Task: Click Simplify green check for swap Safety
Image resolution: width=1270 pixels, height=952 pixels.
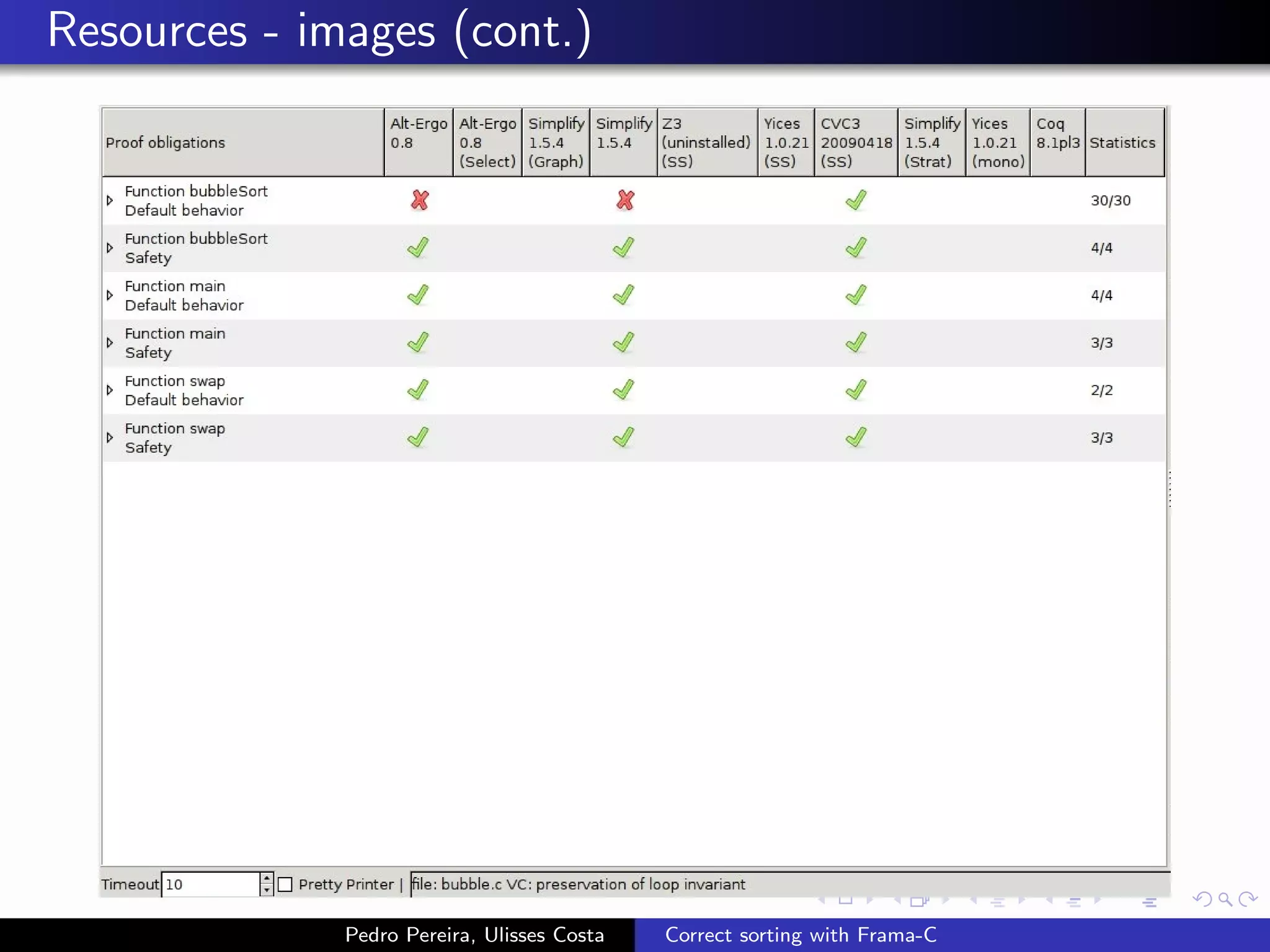Action: [623, 438]
